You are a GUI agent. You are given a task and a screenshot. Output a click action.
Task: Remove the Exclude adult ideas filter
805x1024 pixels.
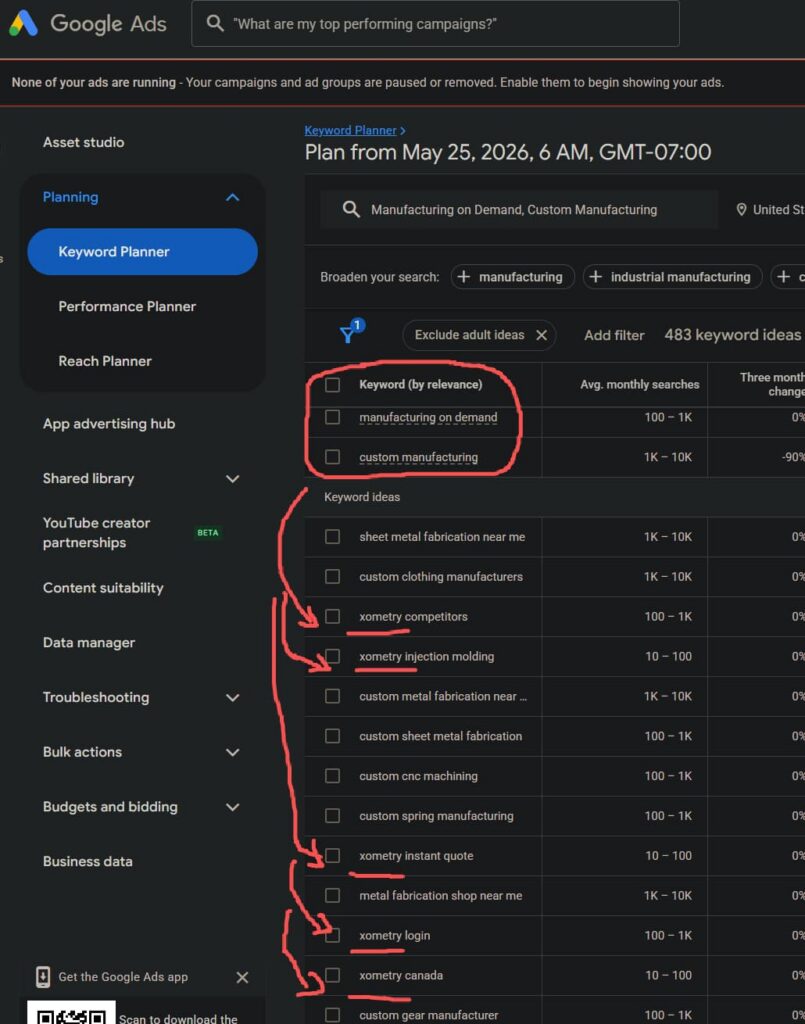coord(541,335)
